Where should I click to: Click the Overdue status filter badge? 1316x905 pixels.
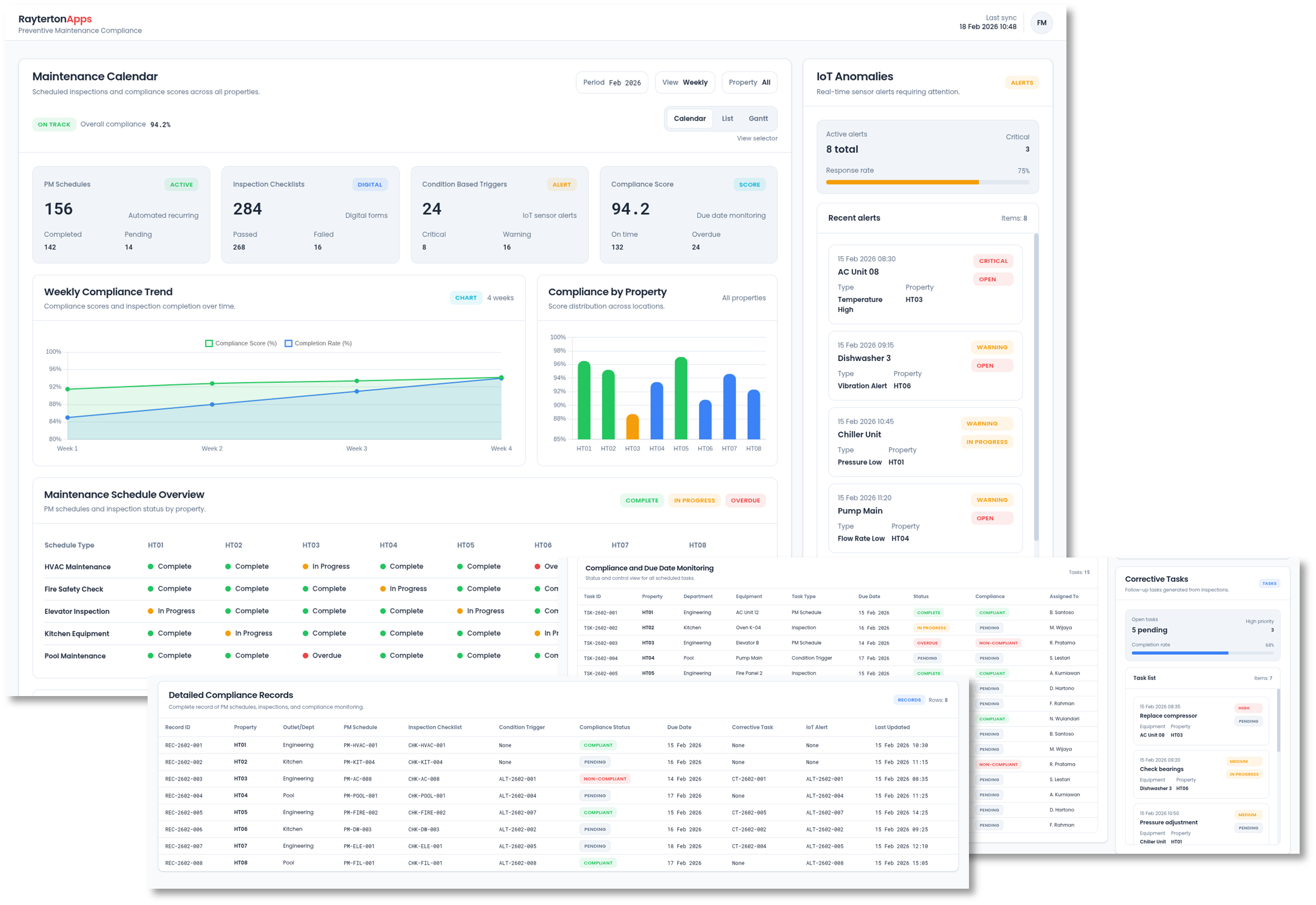point(745,500)
